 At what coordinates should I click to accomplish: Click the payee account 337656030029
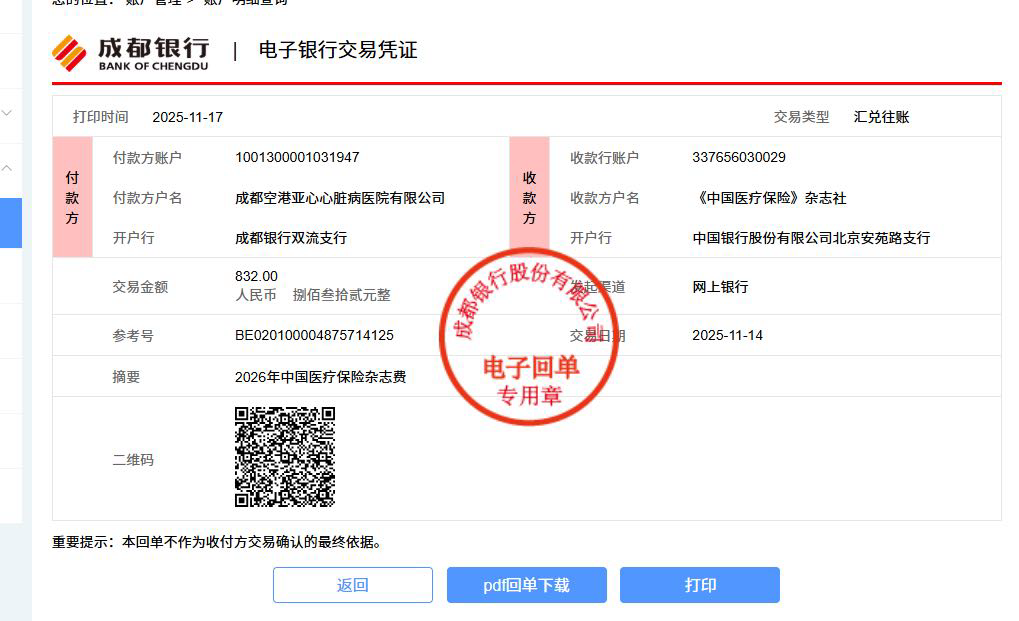[739, 157]
